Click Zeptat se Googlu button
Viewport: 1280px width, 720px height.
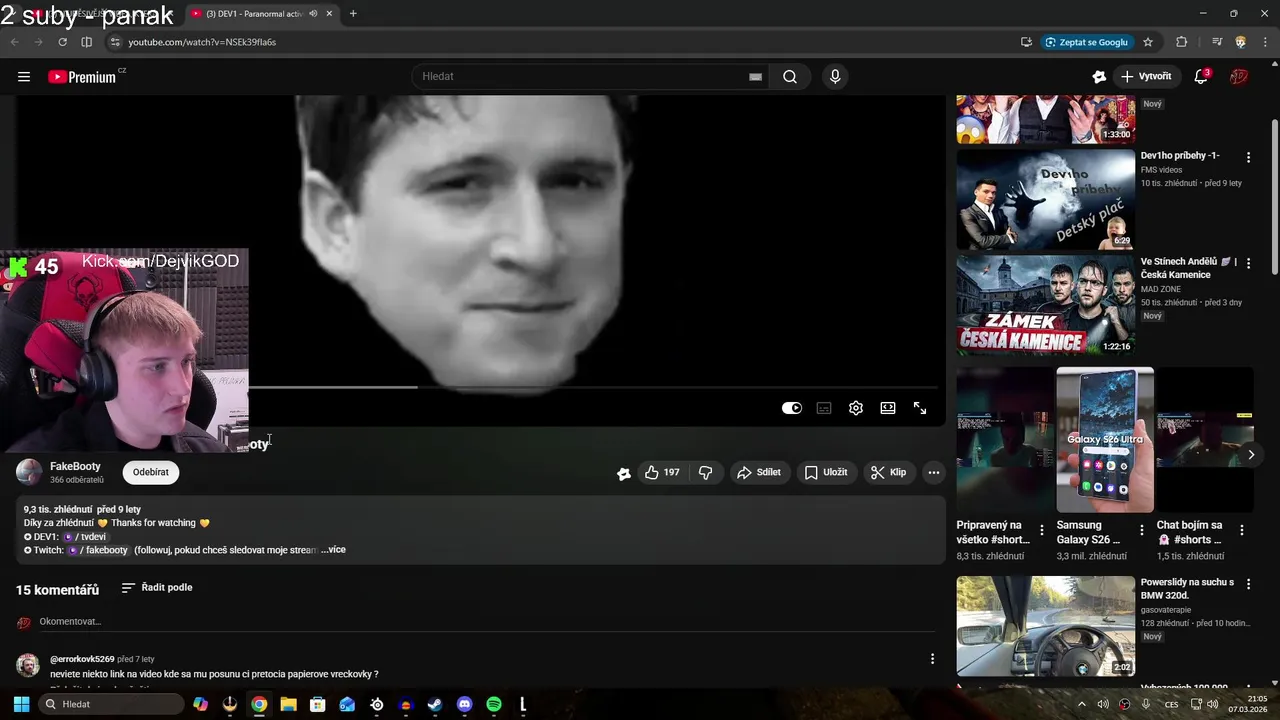pyautogui.click(x=1087, y=42)
